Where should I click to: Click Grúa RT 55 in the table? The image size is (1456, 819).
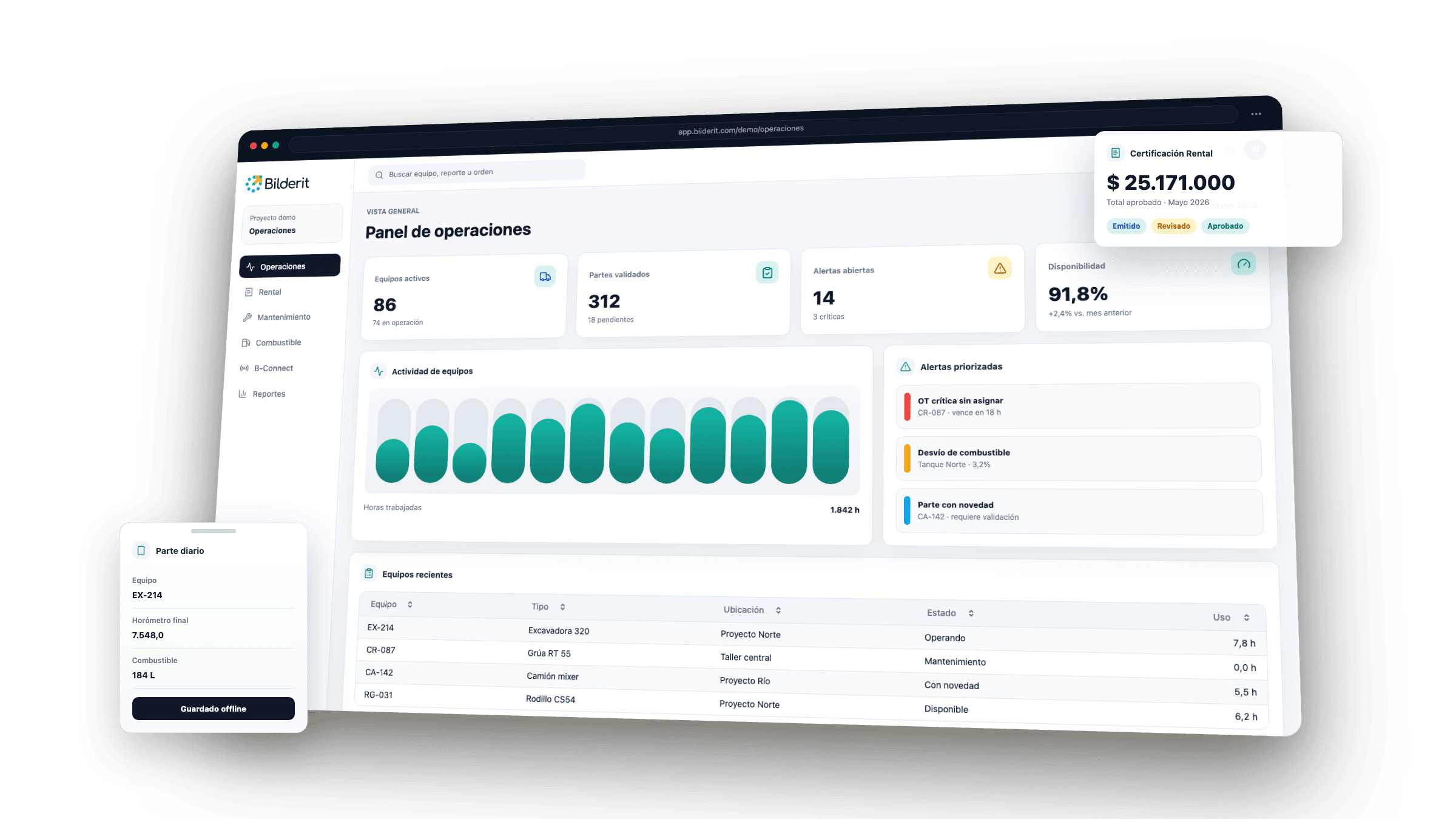point(549,653)
